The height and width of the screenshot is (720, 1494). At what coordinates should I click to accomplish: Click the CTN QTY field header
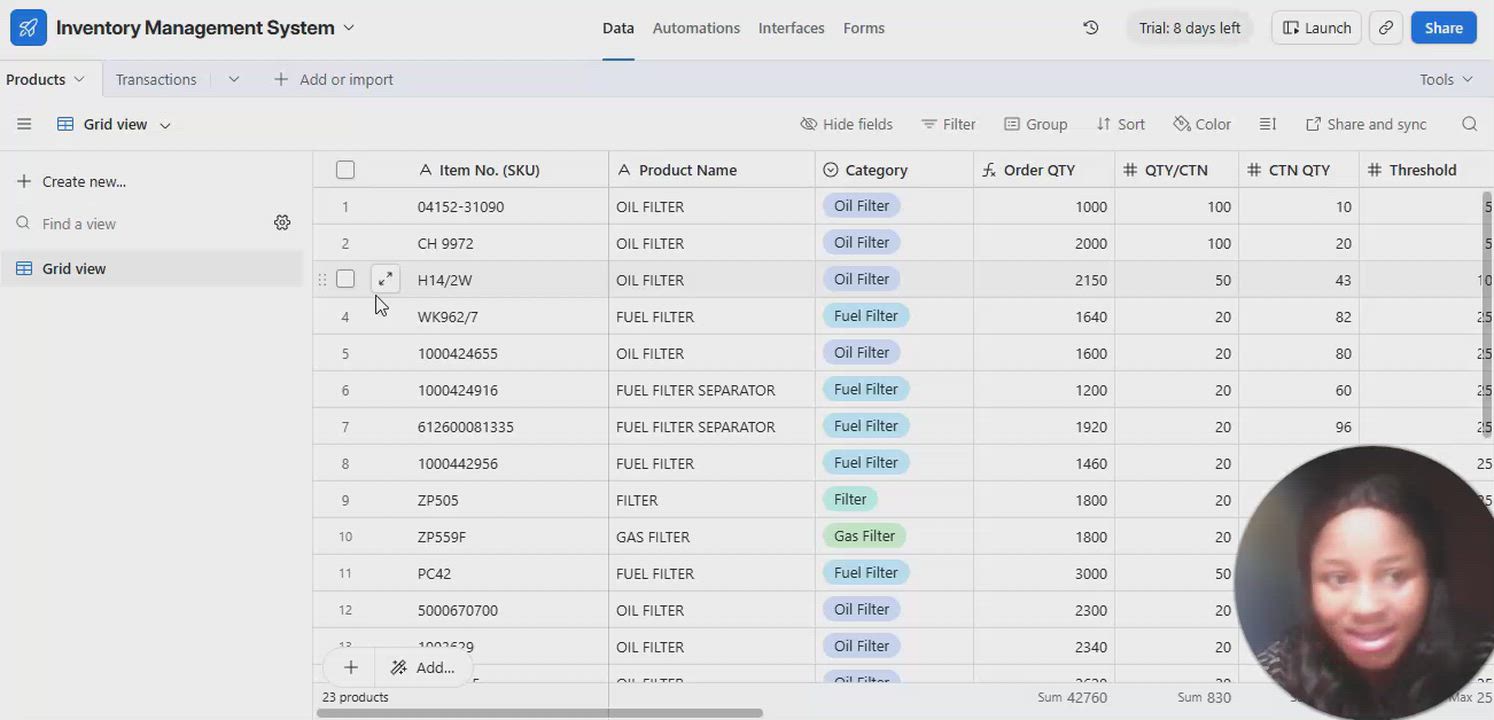point(1298,170)
